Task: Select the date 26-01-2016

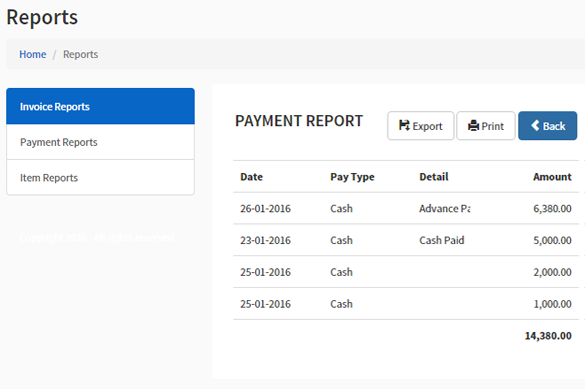Action: pos(265,208)
